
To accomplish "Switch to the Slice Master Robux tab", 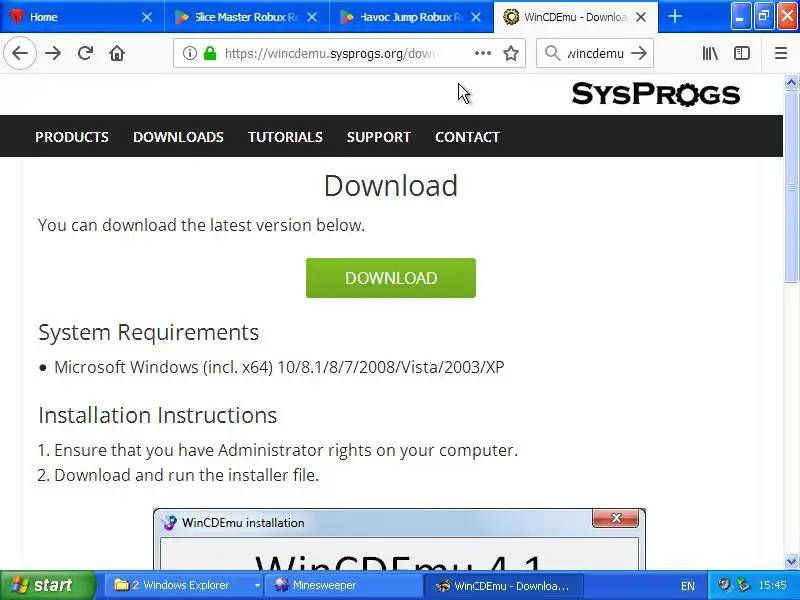I will pyautogui.click(x=247, y=17).
